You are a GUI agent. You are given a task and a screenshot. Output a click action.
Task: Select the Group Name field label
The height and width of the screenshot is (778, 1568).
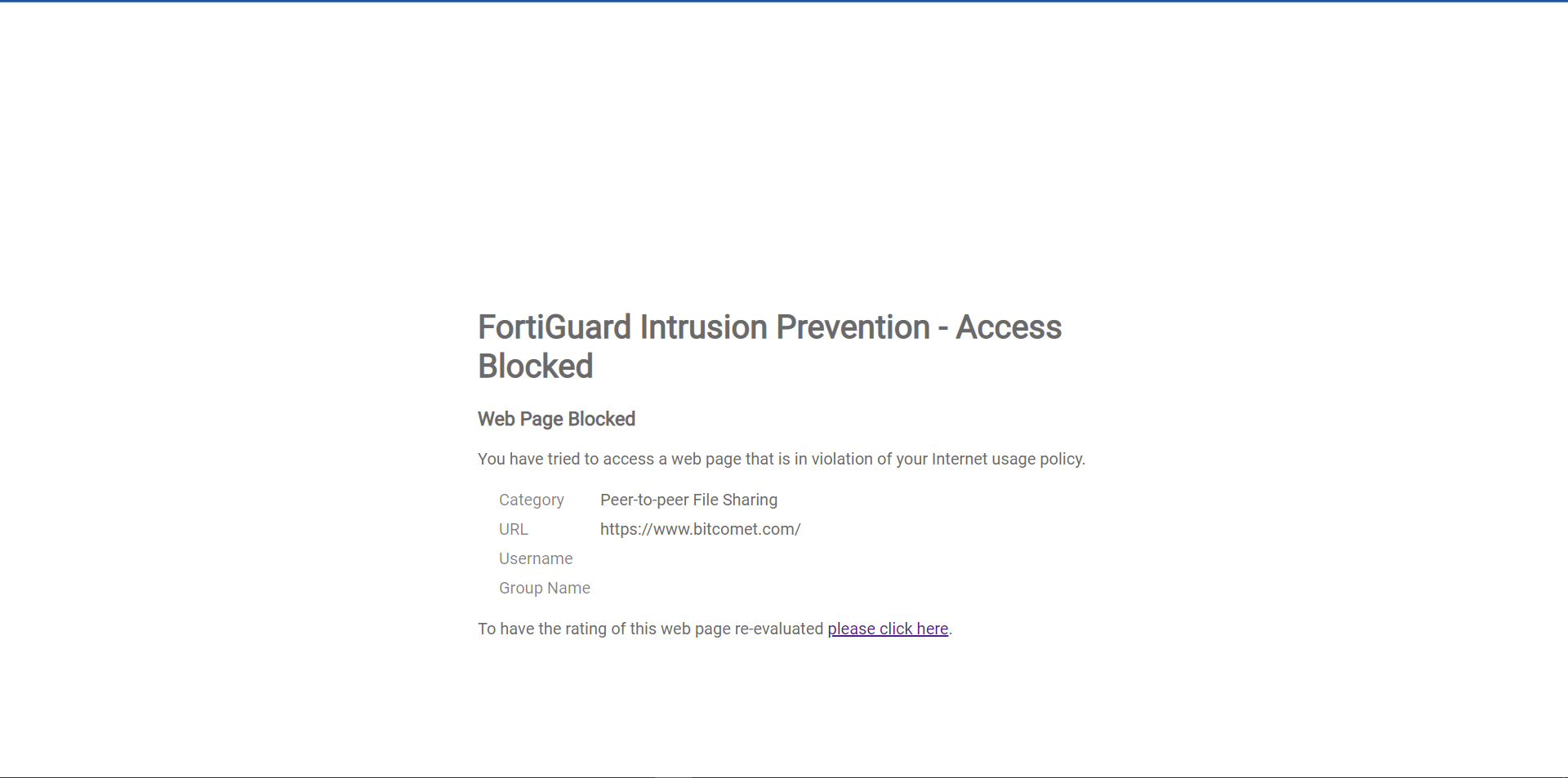[x=545, y=588]
